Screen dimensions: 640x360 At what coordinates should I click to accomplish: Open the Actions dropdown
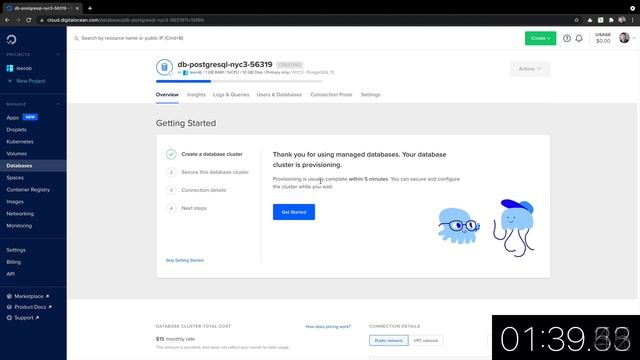(530, 69)
